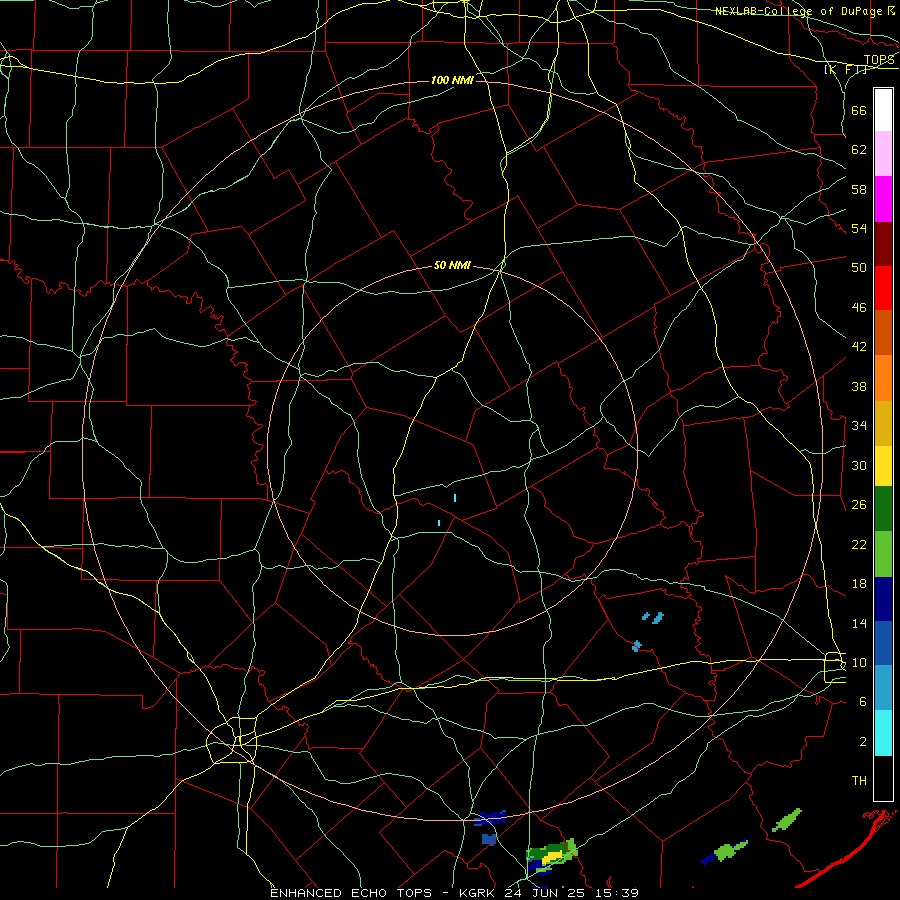Click the bright orange legend band
900x900 pixels.
coord(883,378)
